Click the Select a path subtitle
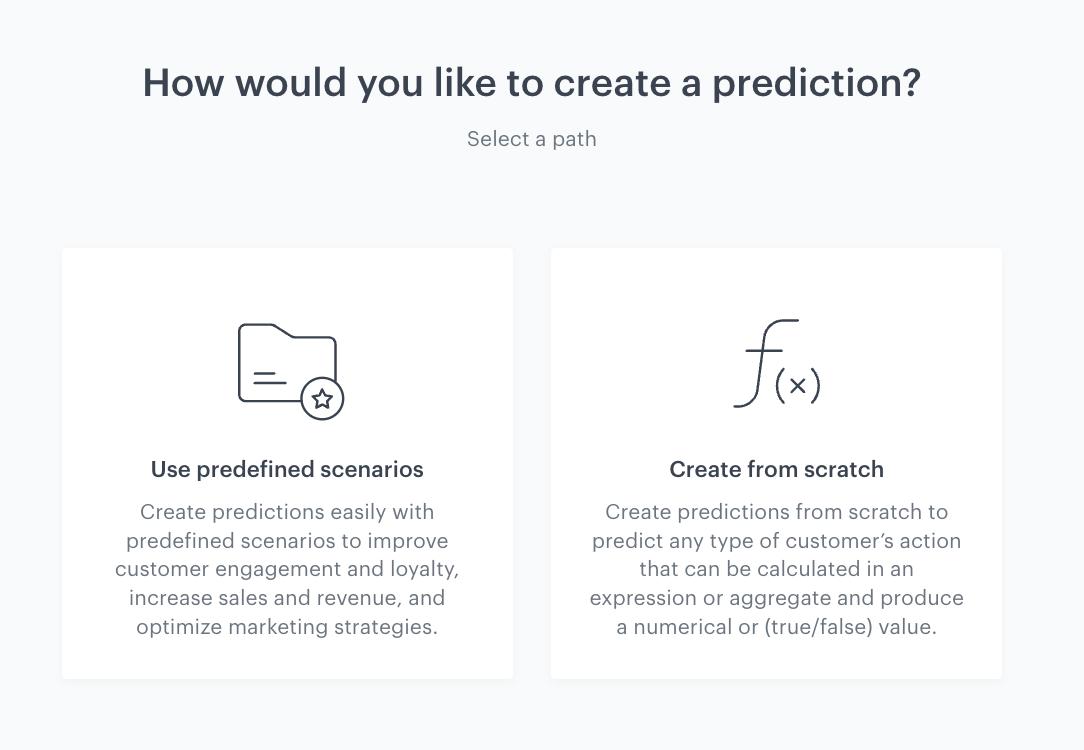Image resolution: width=1084 pixels, height=750 pixels. tap(531, 139)
